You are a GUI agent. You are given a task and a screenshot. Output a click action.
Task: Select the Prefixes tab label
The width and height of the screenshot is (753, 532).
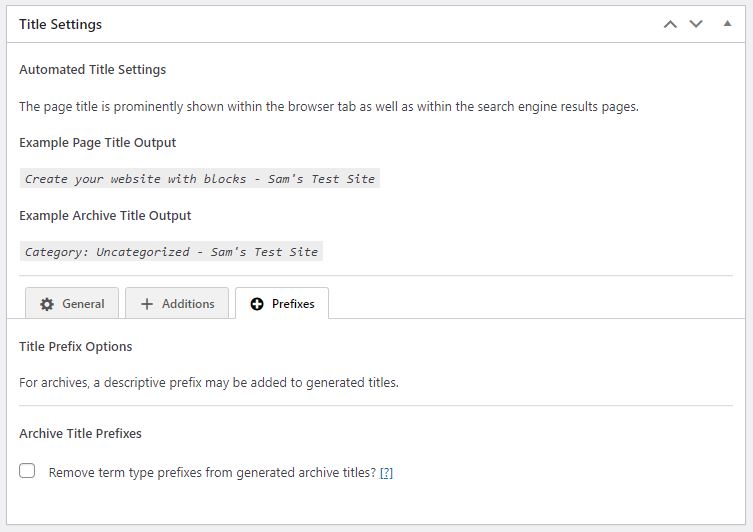293,304
